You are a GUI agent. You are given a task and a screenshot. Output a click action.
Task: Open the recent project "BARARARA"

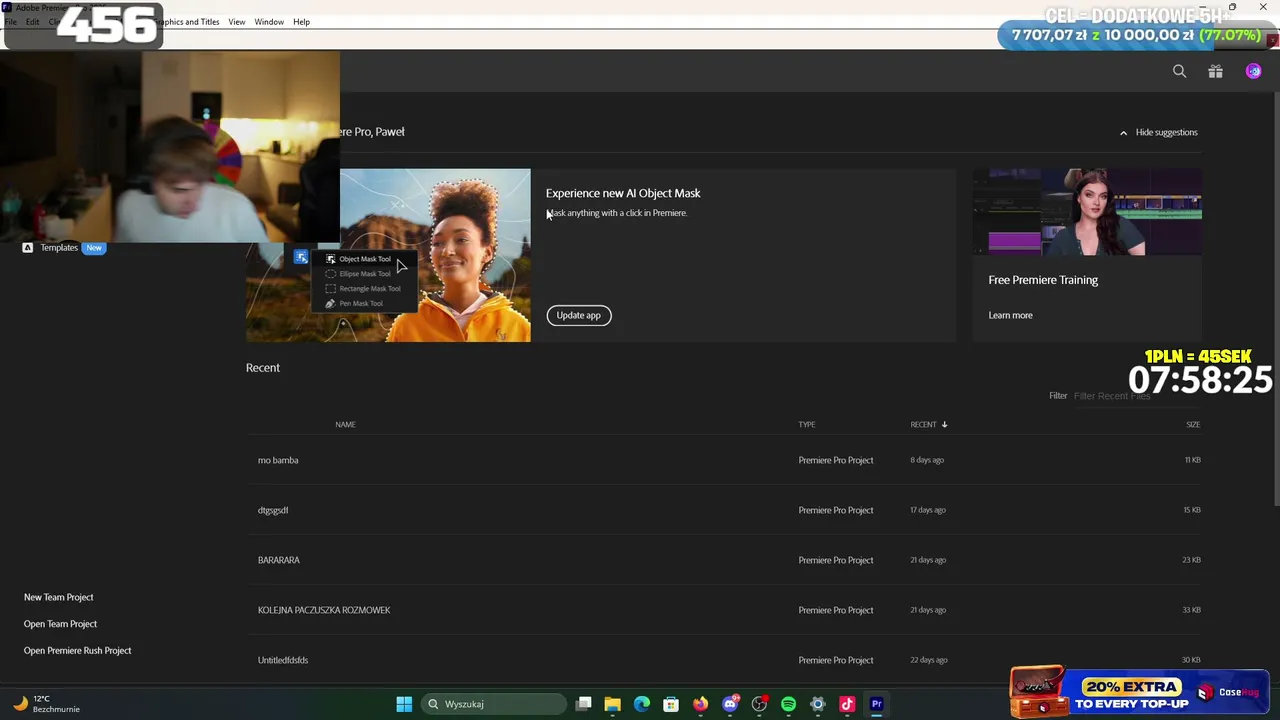pyautogui.click(x=279, y=560)
